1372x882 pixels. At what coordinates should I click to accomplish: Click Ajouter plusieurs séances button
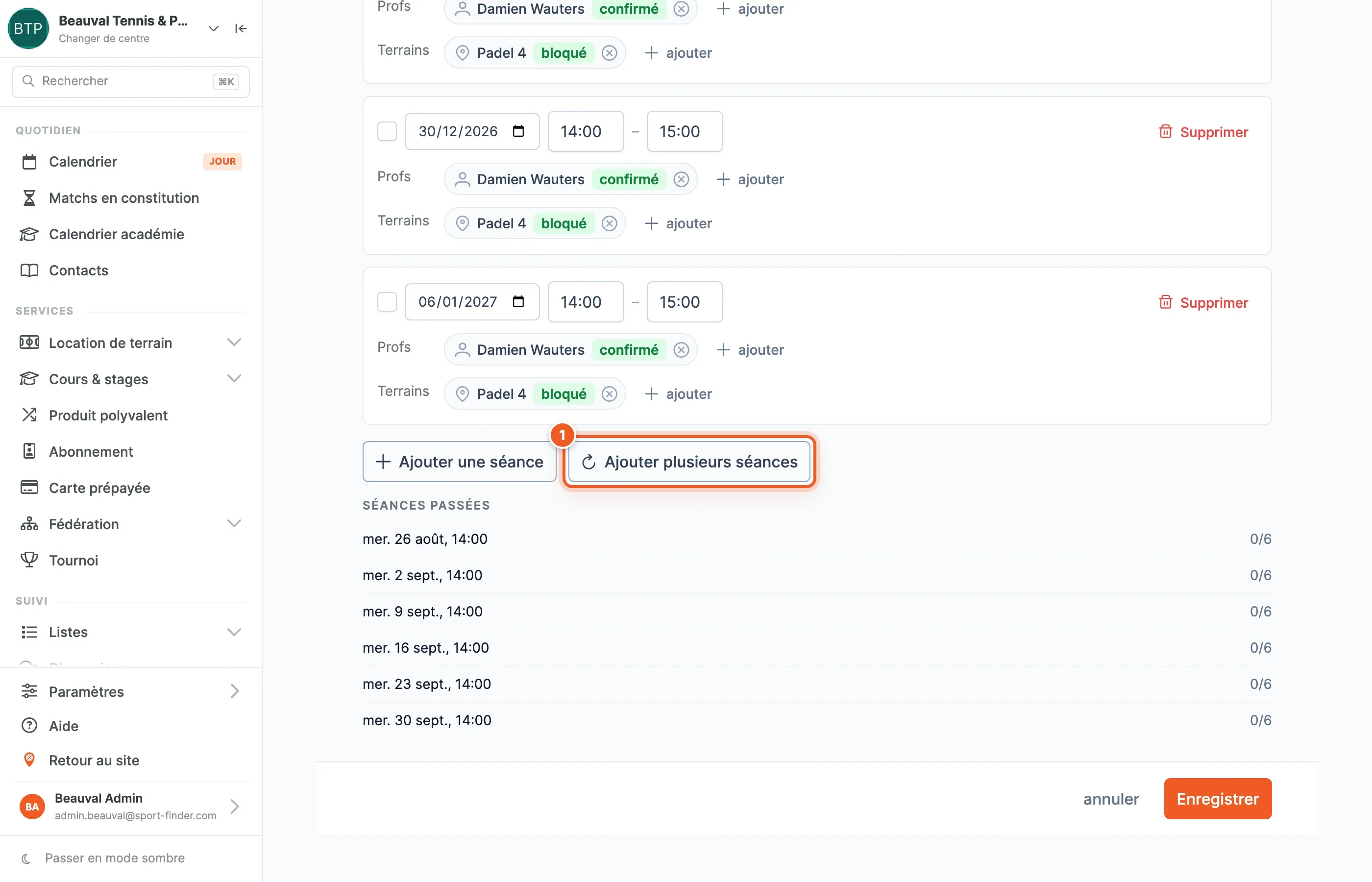(x=689, y=462)
